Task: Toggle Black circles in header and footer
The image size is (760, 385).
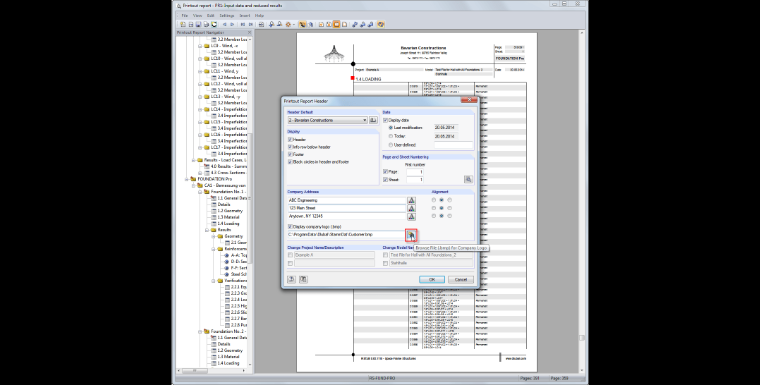Action: pyautogui.click(x=290, y=162)
